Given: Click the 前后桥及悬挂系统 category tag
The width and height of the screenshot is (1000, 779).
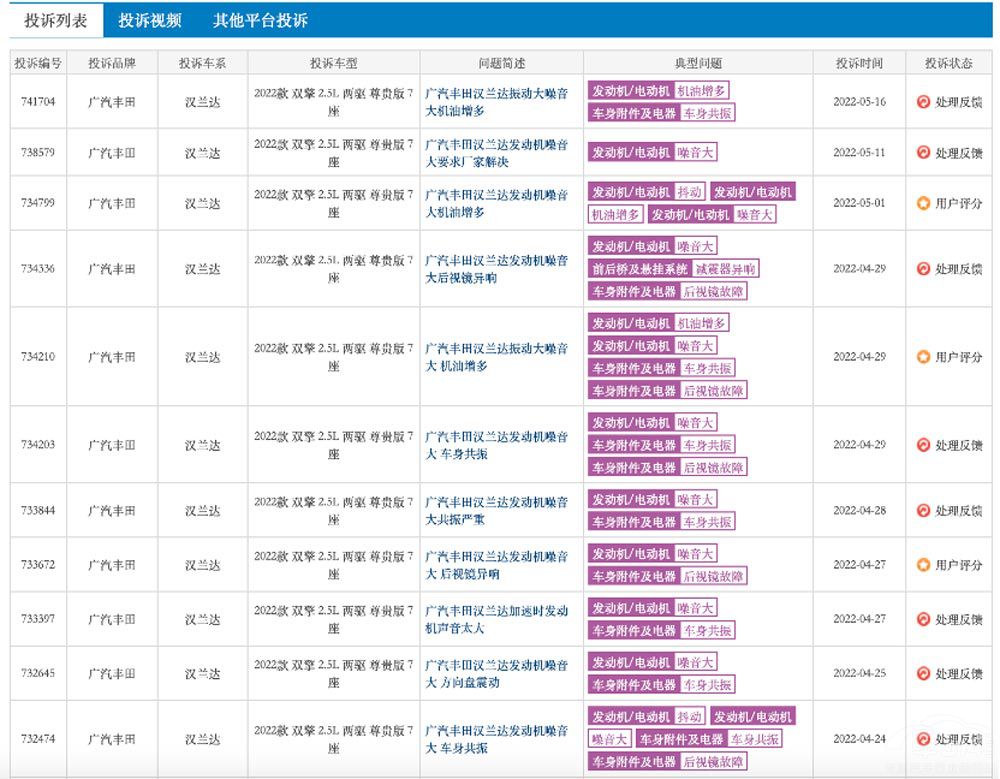Looking at the screenshot, I should (x=640, y=269).
